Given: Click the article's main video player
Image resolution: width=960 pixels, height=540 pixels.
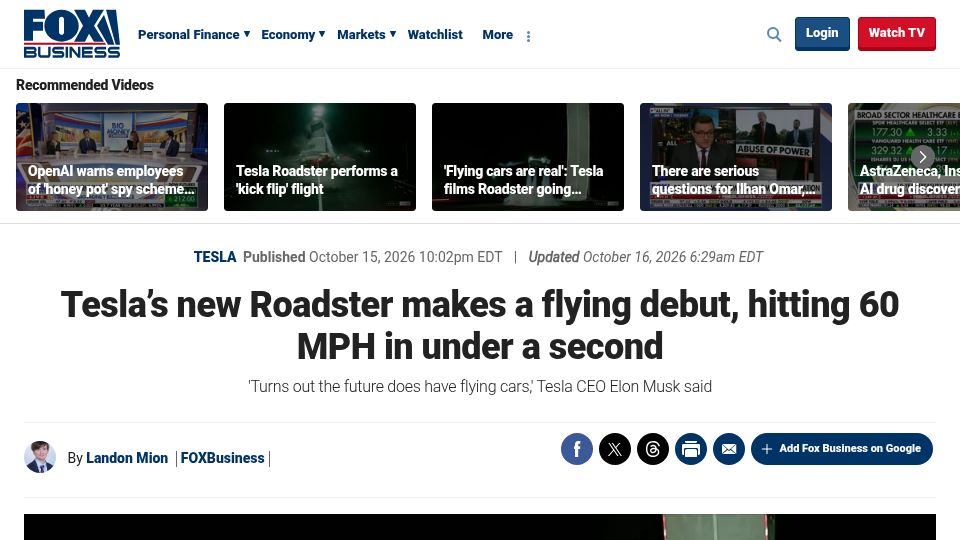Looking at the screenshot, I should click(480, 527).
